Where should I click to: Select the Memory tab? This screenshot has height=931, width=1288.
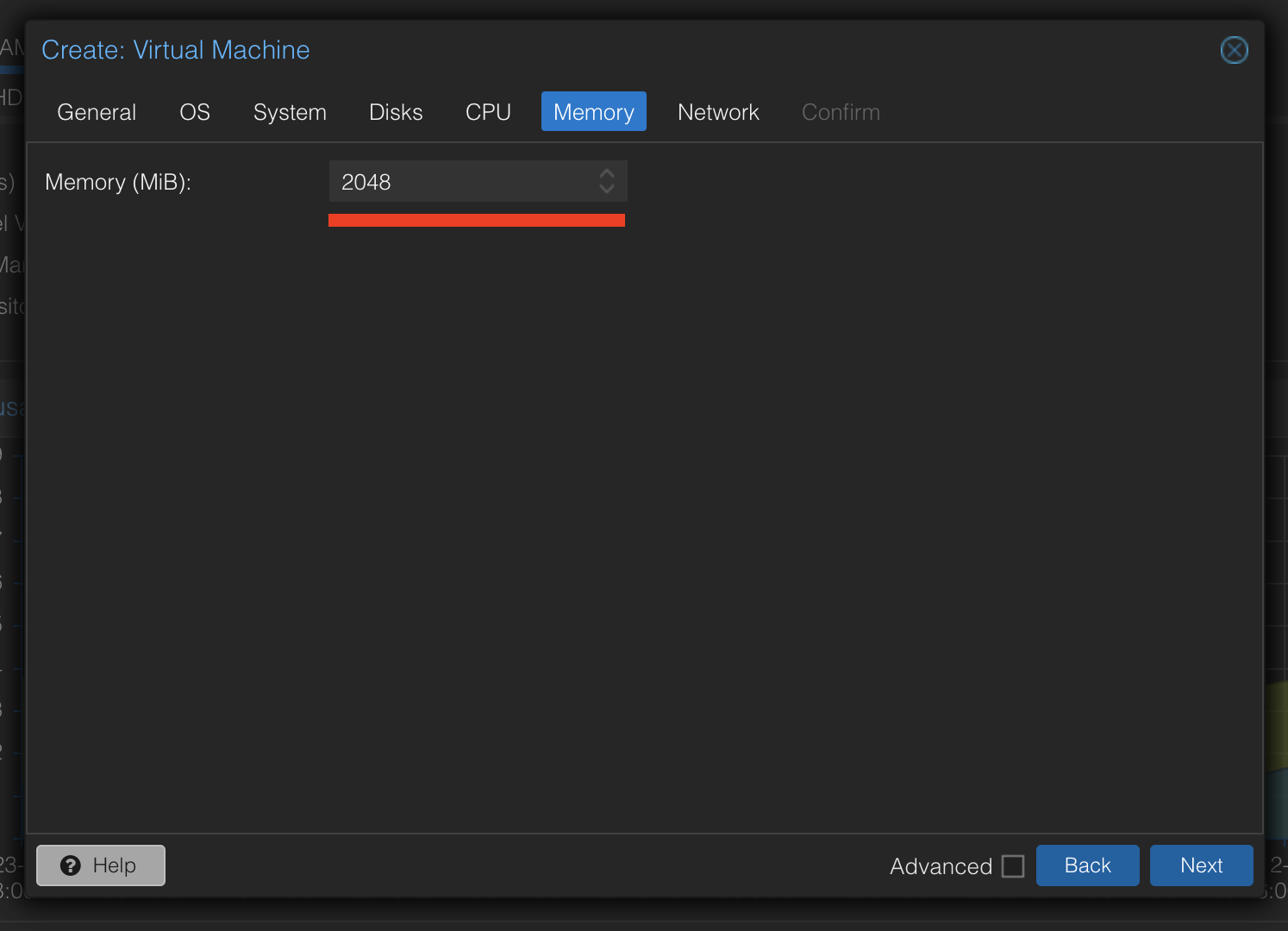594,112
